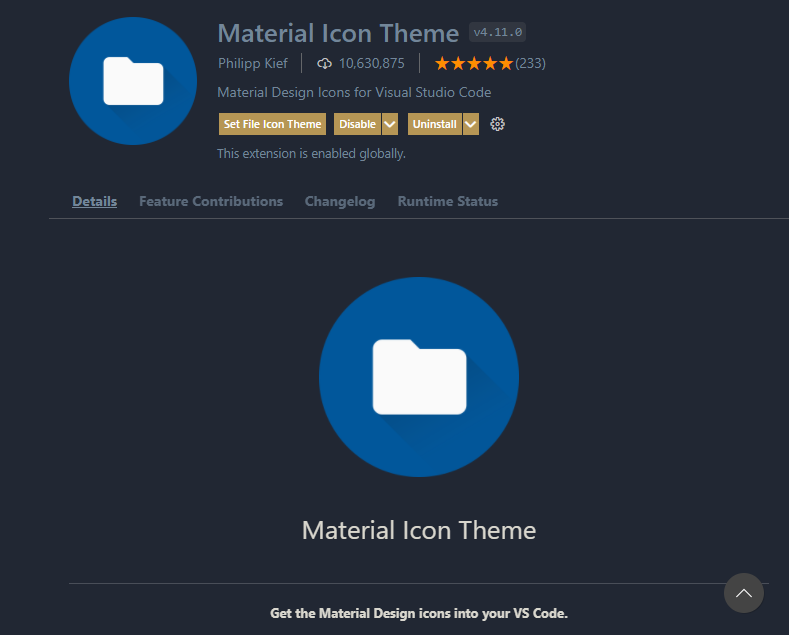Switch to the Details tab
789x635 pixels.
[95, 201]
